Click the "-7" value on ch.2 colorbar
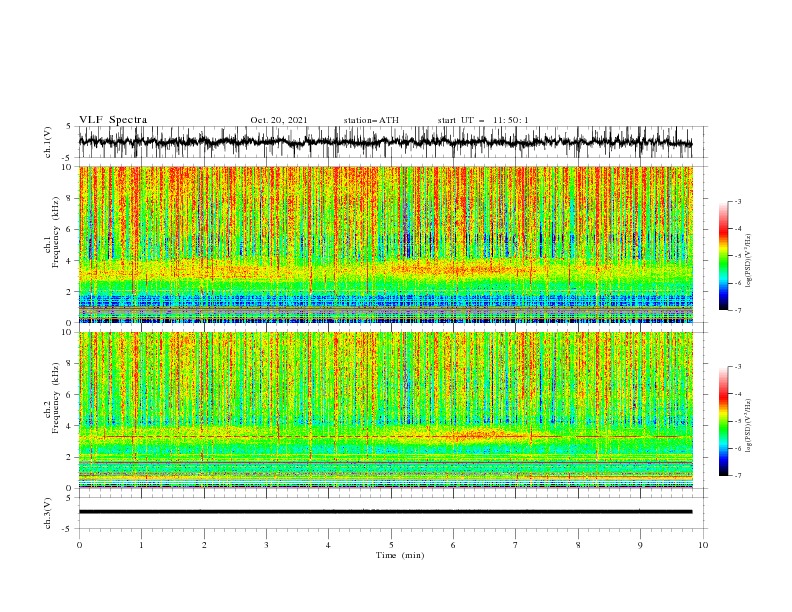 (x=738, y=476)
